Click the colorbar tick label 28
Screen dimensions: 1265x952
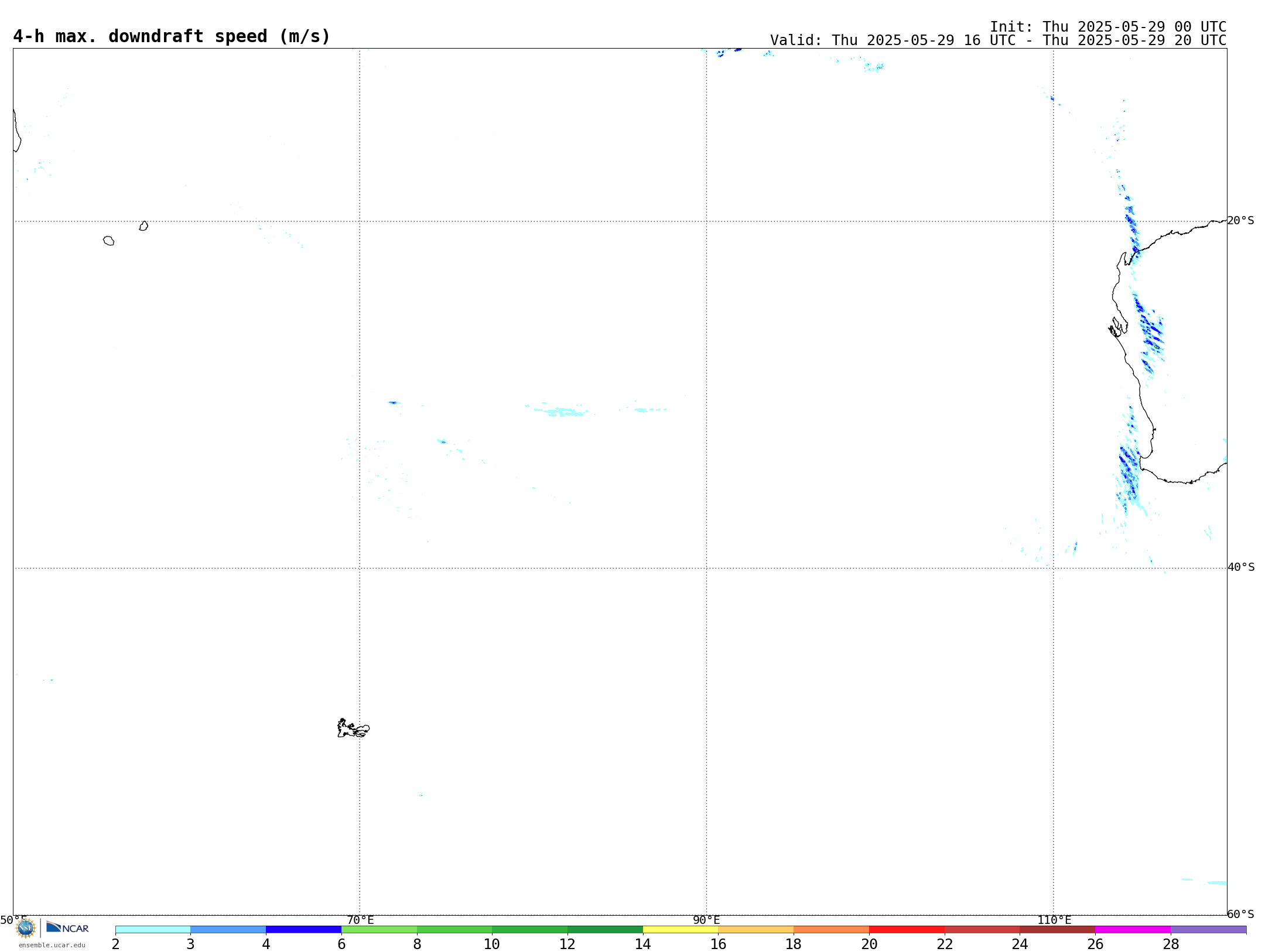click(x=1171, y=944)
